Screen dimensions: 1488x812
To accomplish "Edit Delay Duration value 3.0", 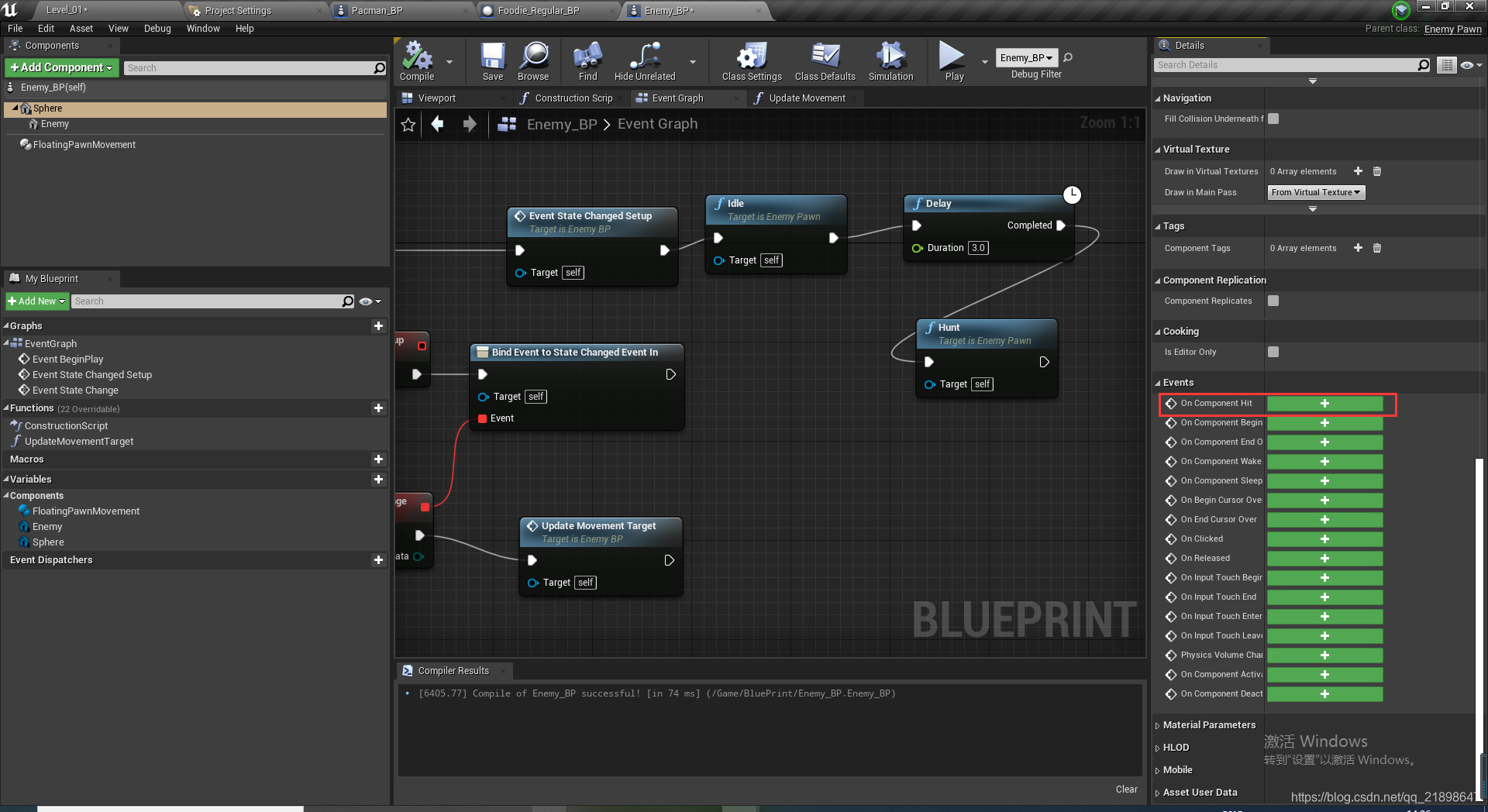I will (978, 248).
